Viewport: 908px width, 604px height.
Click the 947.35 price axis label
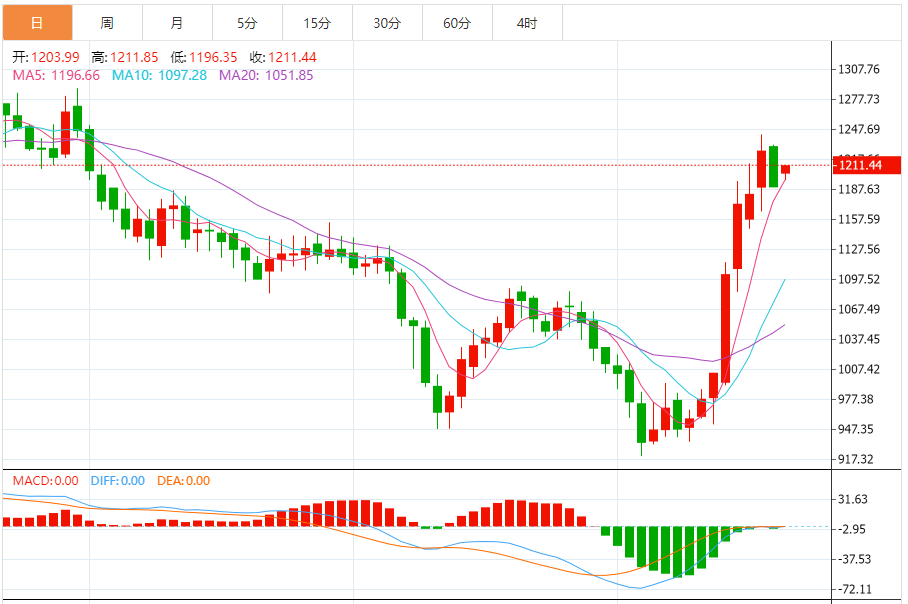855,430
